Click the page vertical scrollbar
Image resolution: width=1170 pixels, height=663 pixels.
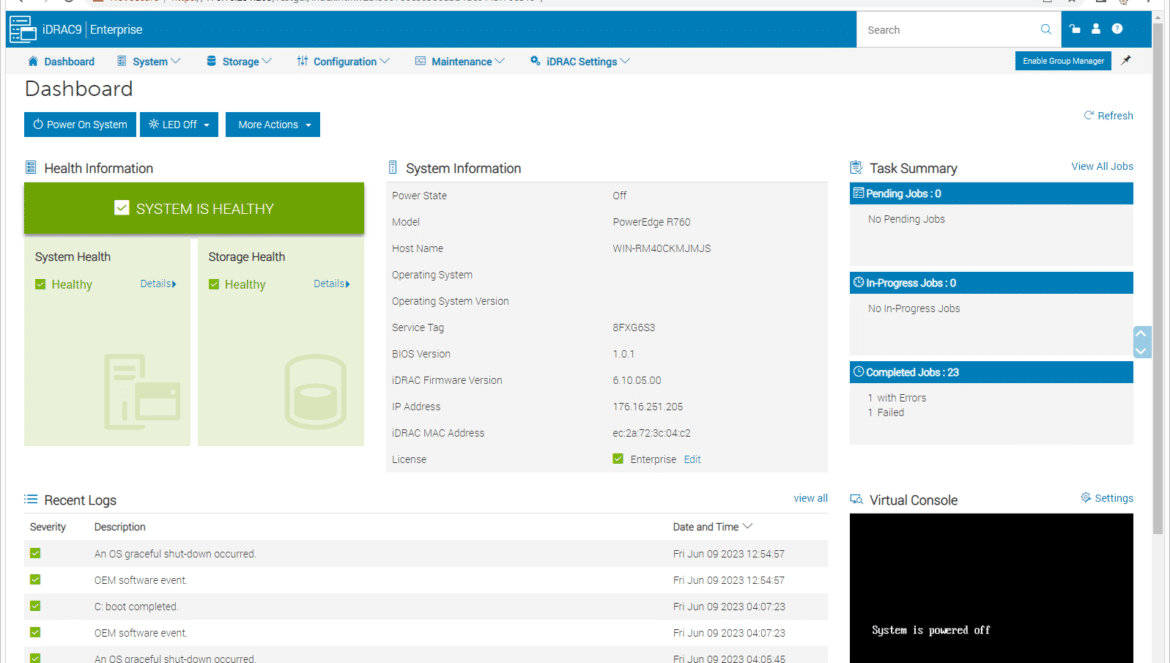click(1158, 276)
